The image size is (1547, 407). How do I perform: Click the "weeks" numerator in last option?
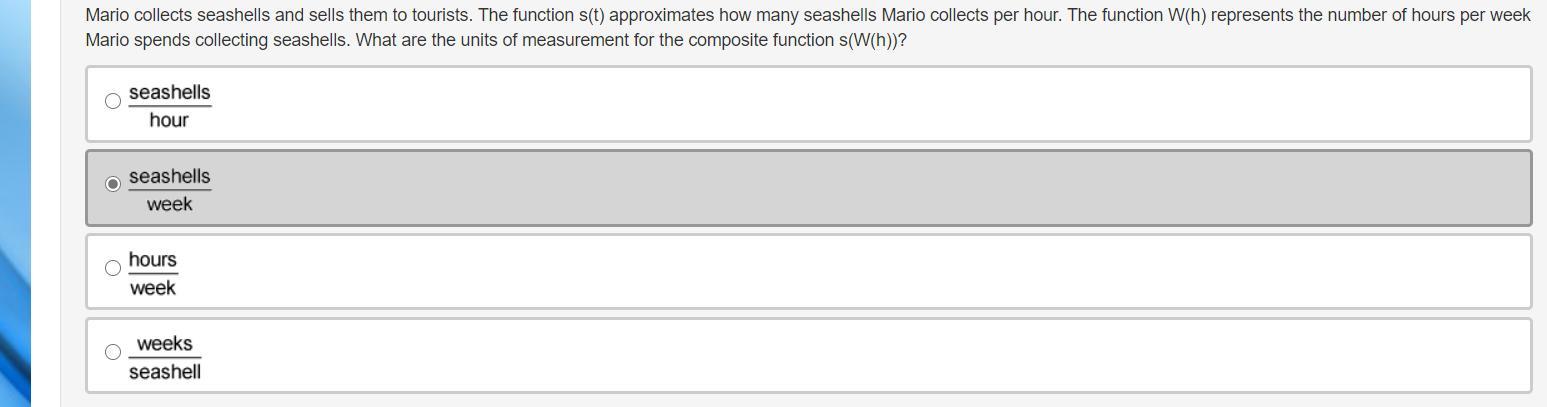[164, 344]
